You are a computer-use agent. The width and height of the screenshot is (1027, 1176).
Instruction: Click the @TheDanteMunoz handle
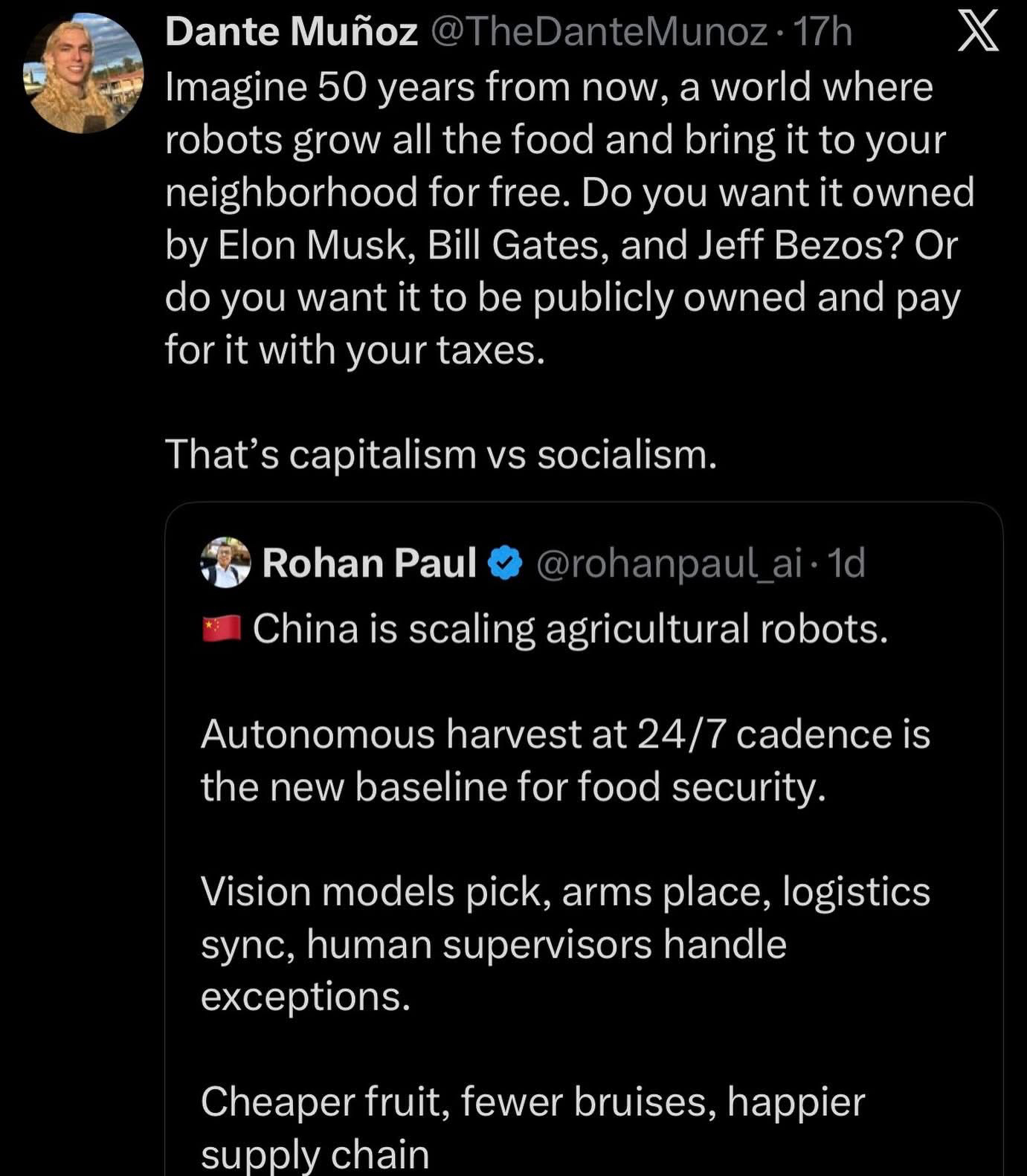click(599, 32)
